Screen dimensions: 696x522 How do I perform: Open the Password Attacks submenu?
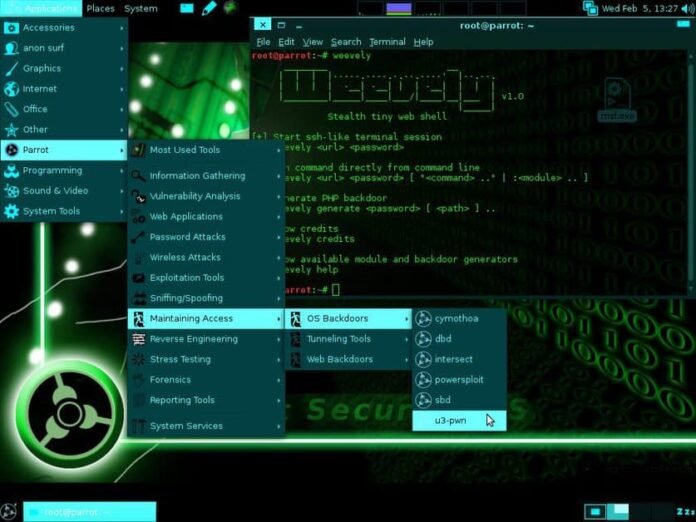click(x=206, y=237)
